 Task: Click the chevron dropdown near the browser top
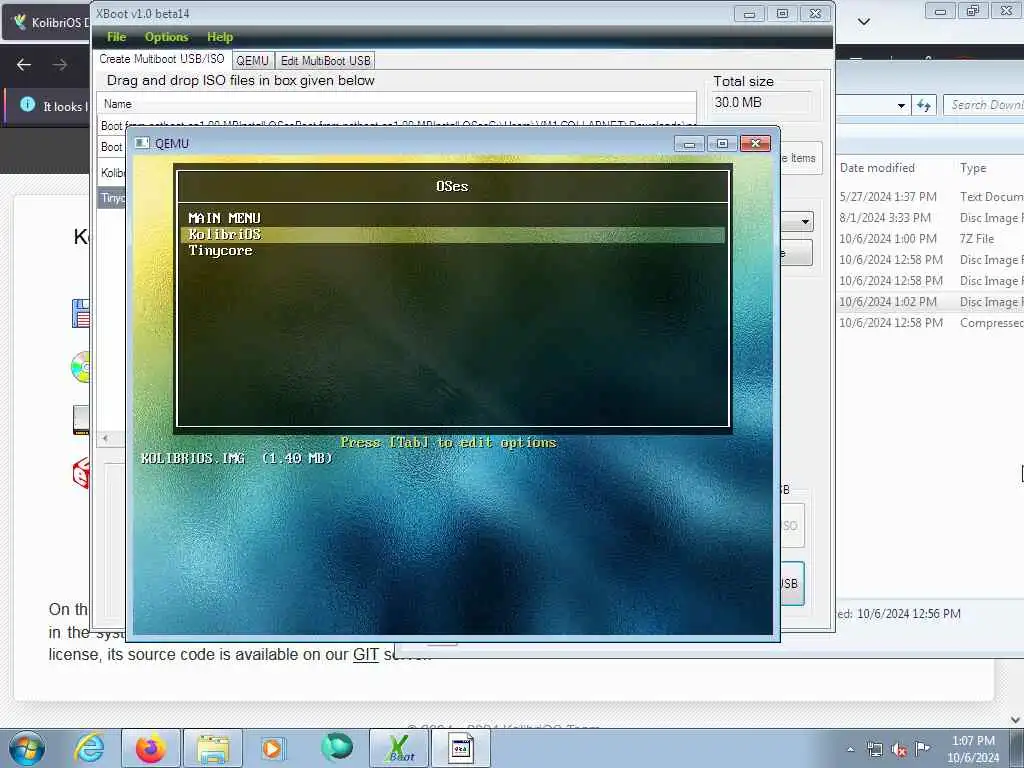click(x=863, y=22)
